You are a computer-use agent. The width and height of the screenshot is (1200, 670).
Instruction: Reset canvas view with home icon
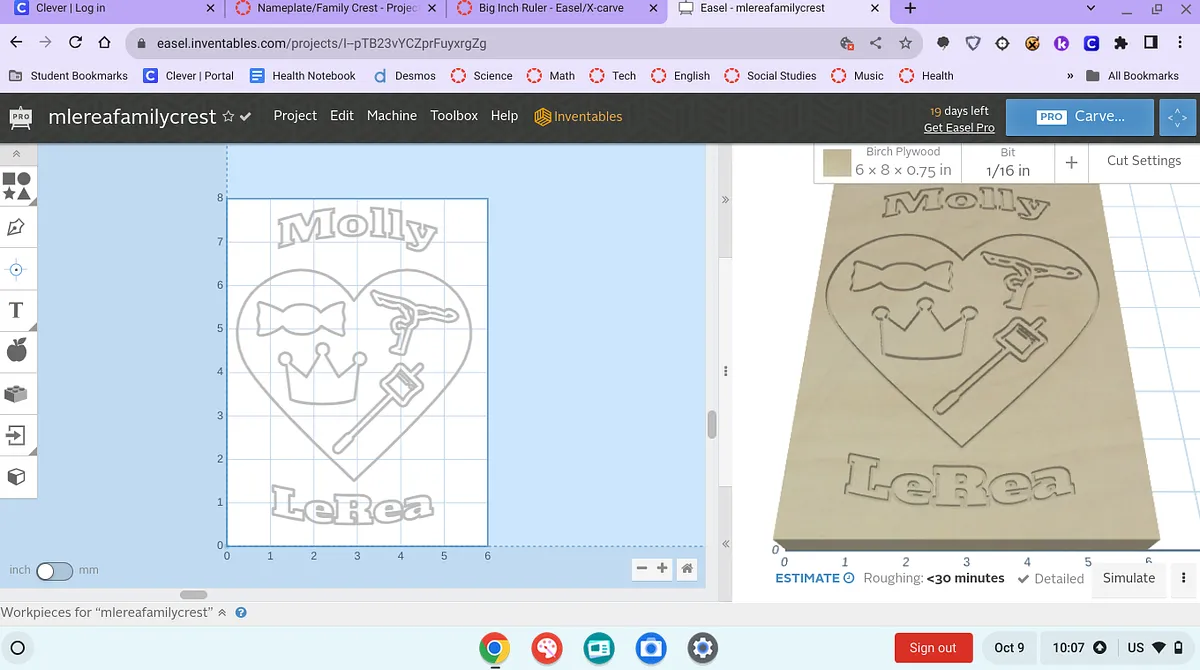[x=687, y=569]
